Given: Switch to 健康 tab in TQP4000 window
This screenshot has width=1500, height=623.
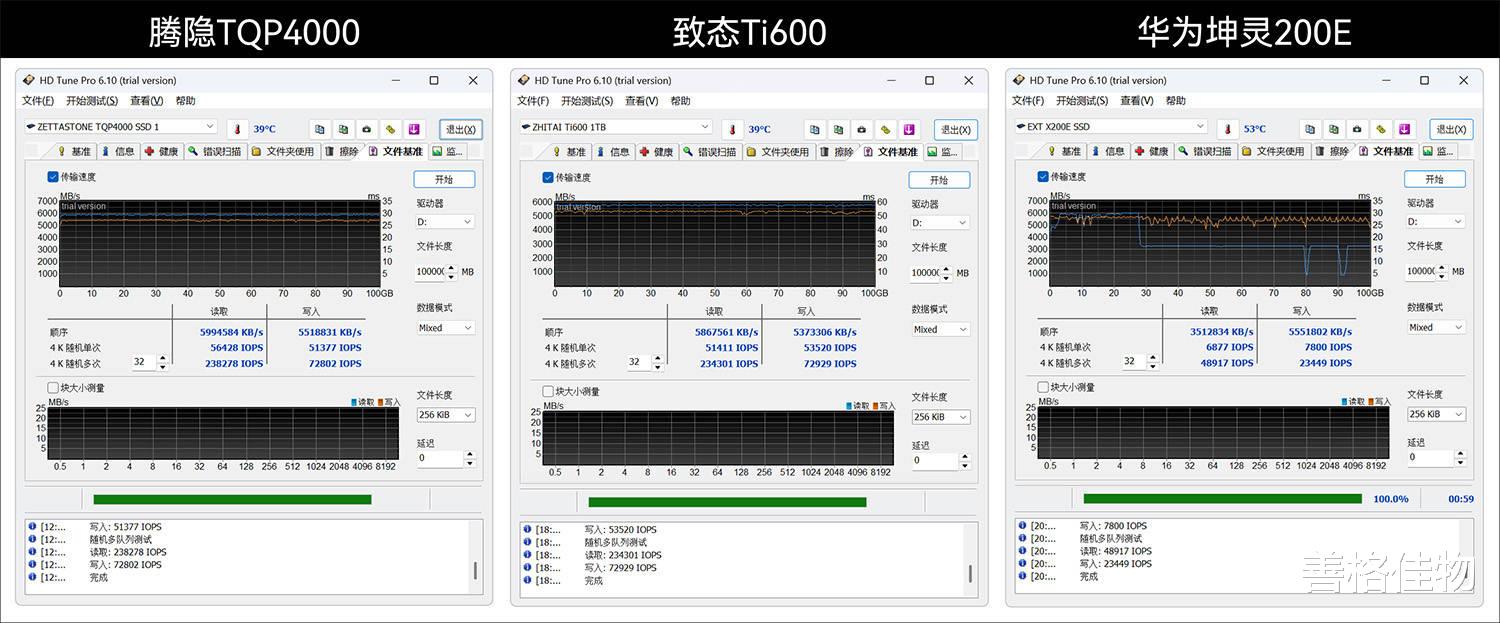Looking at the screenshot, I should tap(161, 152).
